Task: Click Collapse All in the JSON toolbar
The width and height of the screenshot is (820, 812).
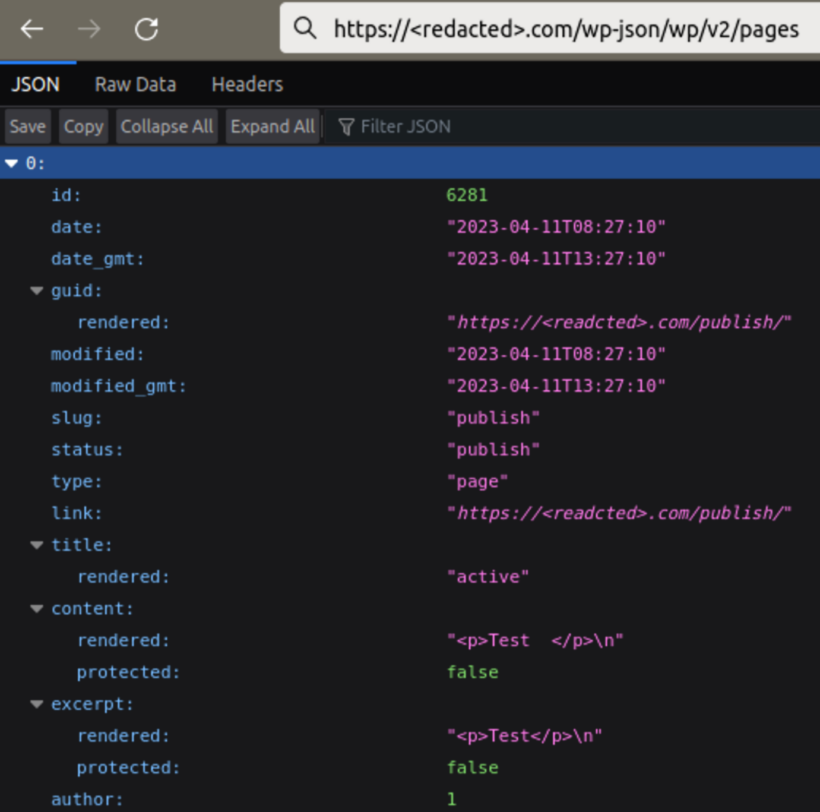Action: tap(166, 126)
